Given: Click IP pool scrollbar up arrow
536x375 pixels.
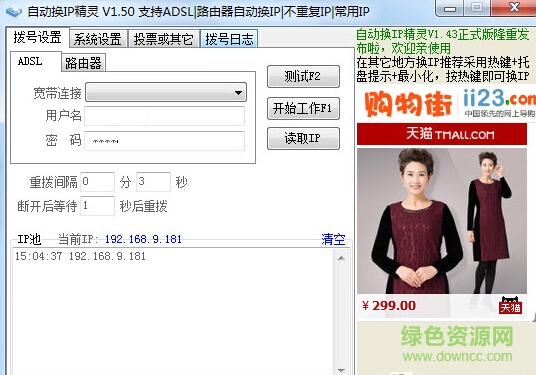Looking at the screenshot, I should pyautogui.click(x=341, y=258).
